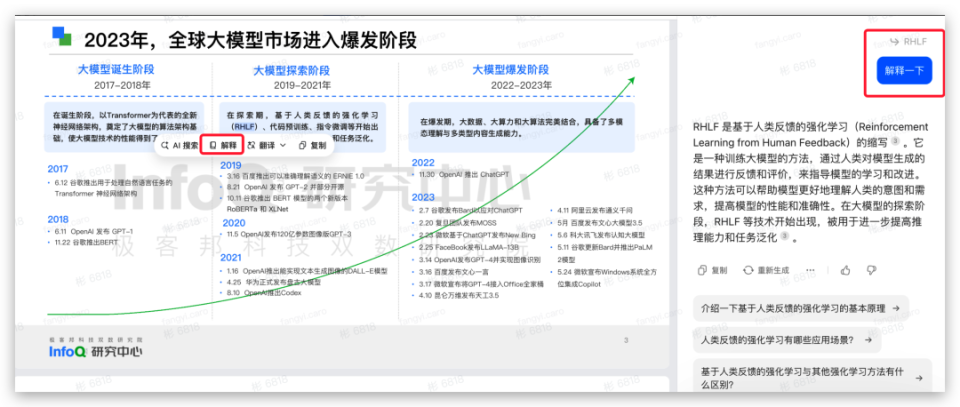Click AI 搜索 in the selection popup toolbar
Viewport: 960px width, 407px height.
pos(179,146)
